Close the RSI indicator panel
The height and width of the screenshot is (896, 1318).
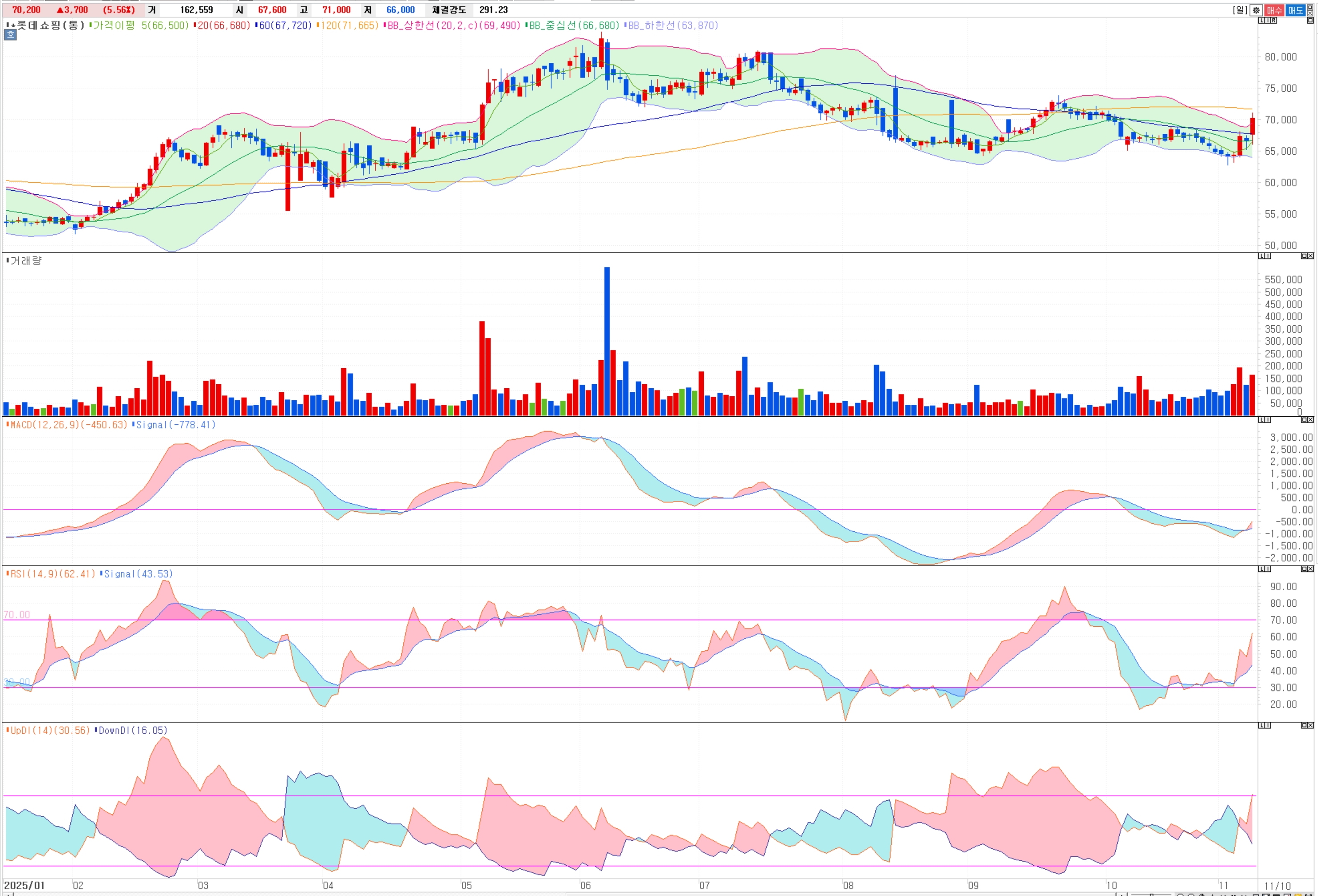pos(1310,569)
